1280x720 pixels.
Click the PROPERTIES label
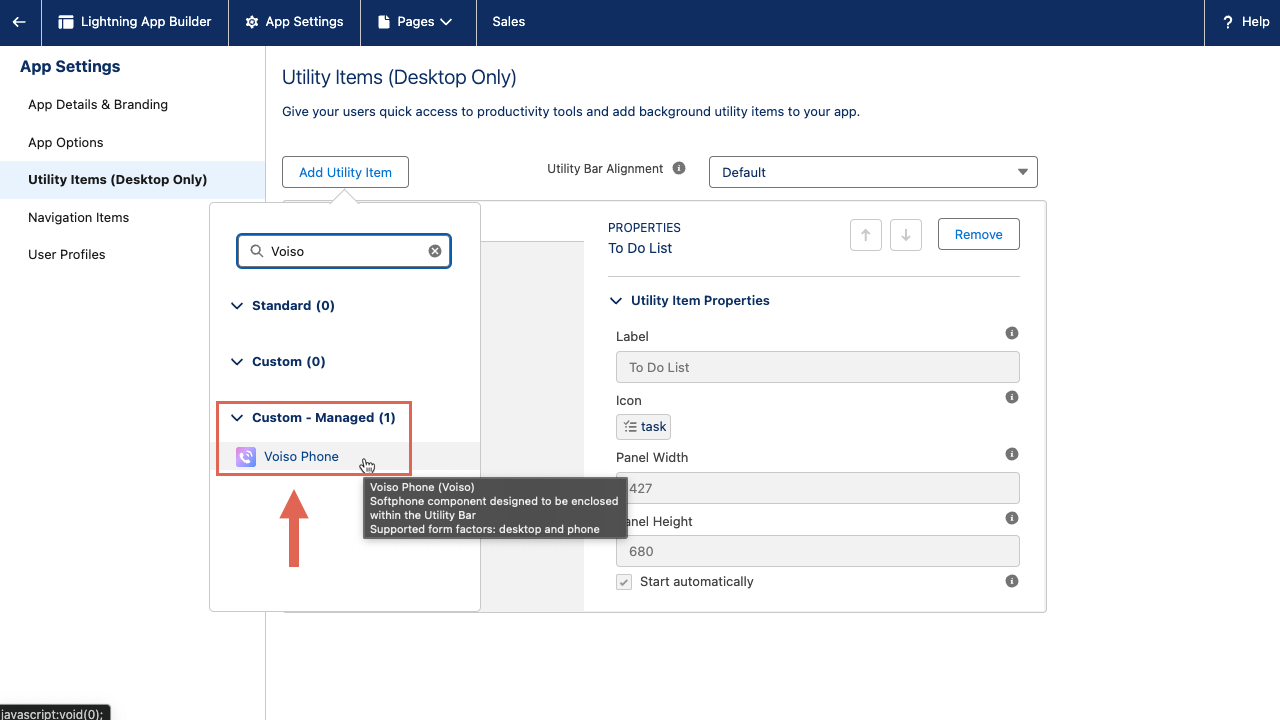[x=644, y=228]
